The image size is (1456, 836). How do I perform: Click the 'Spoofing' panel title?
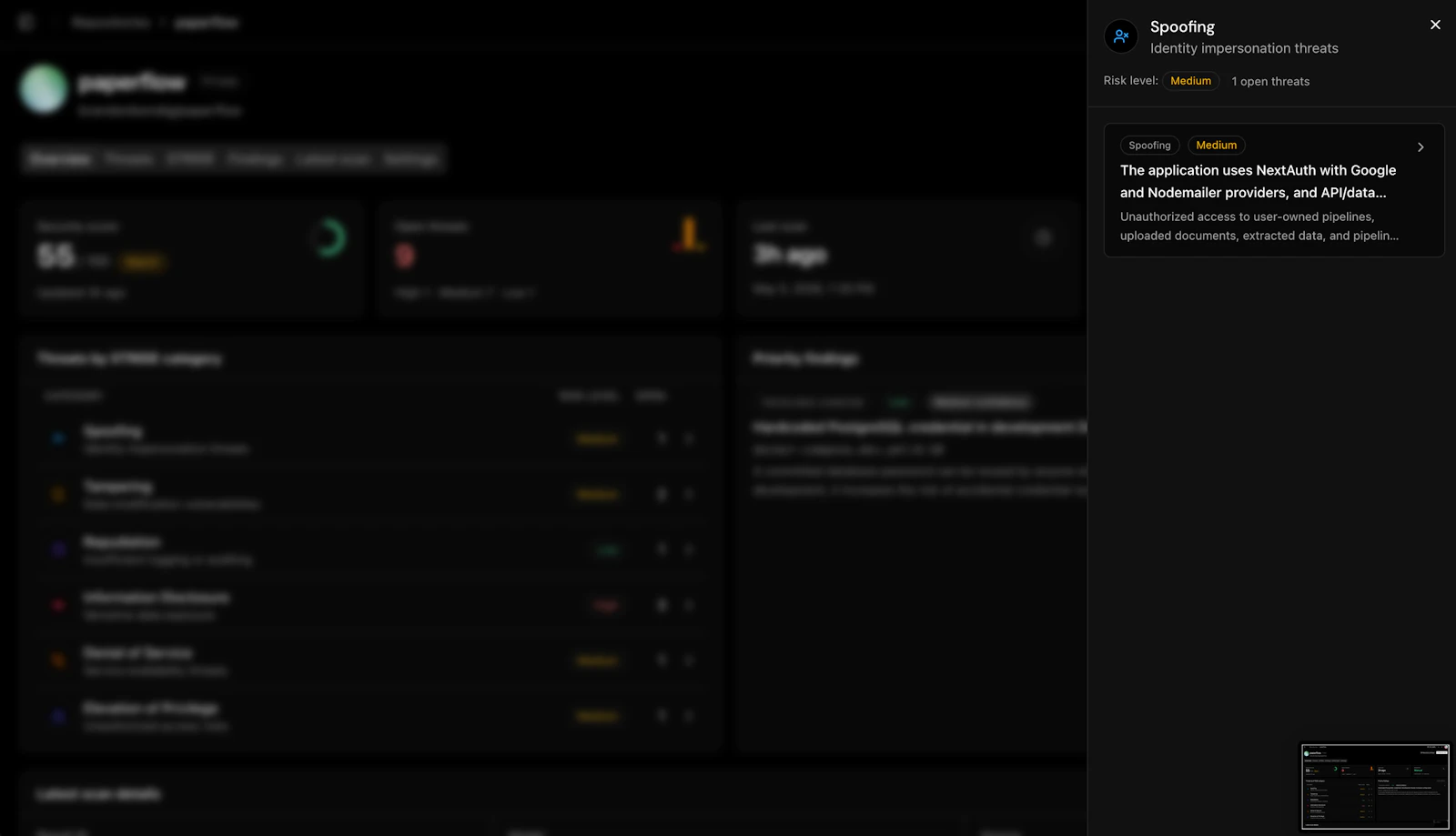[x=1182, y=27]
